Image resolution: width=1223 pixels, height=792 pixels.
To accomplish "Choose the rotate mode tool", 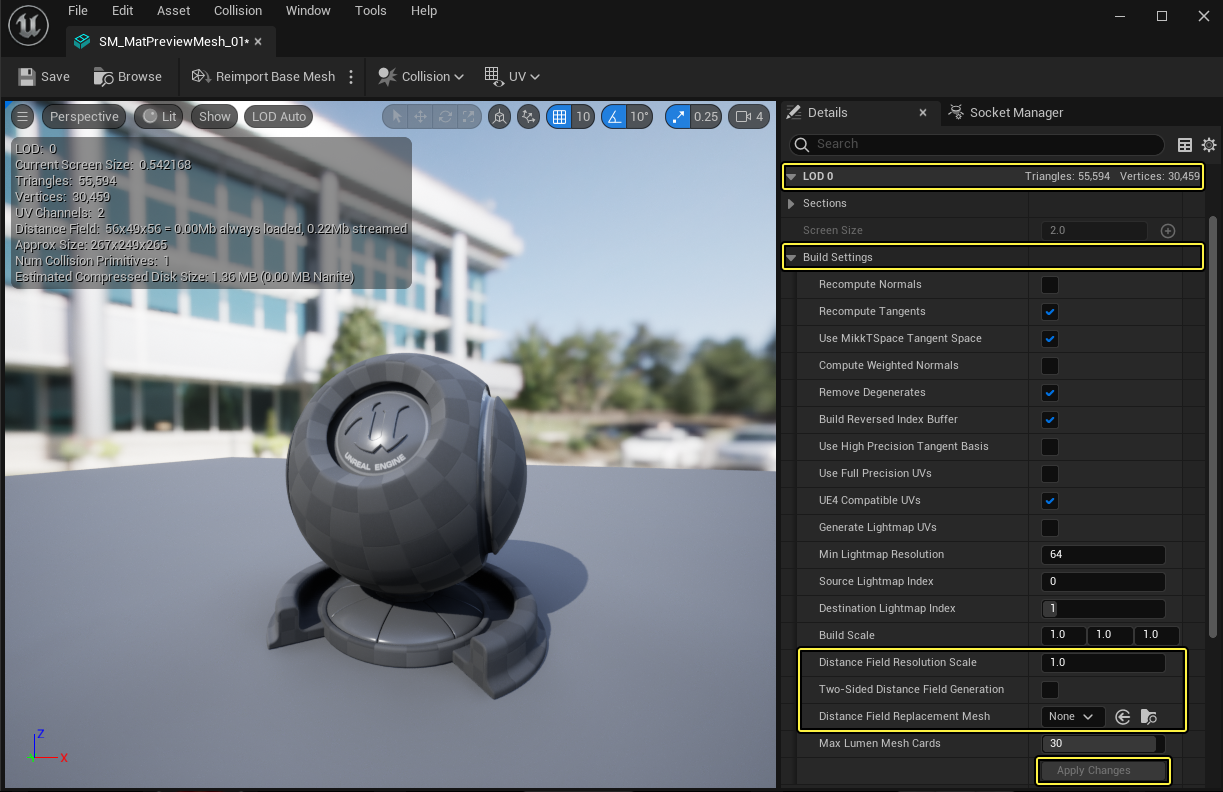I will (x=445, y=117).
